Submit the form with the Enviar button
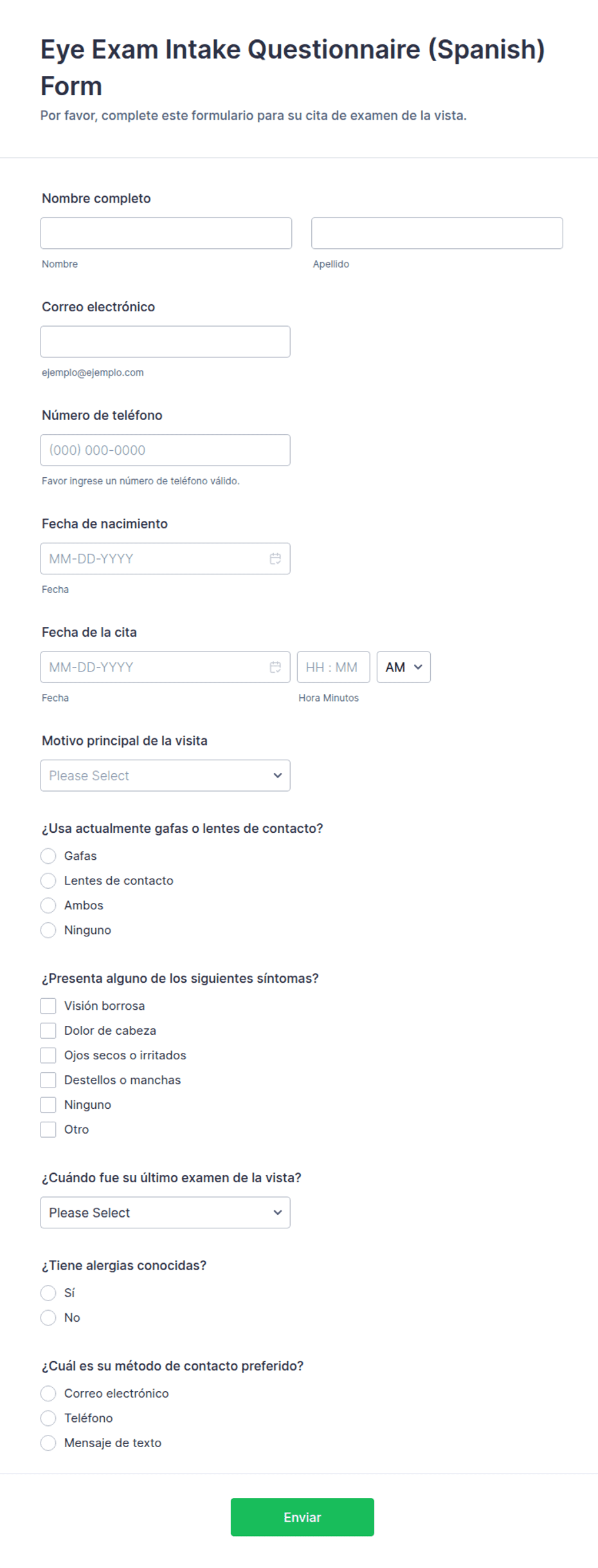This screenshot has width=598, height=1568. [302, 1517]
